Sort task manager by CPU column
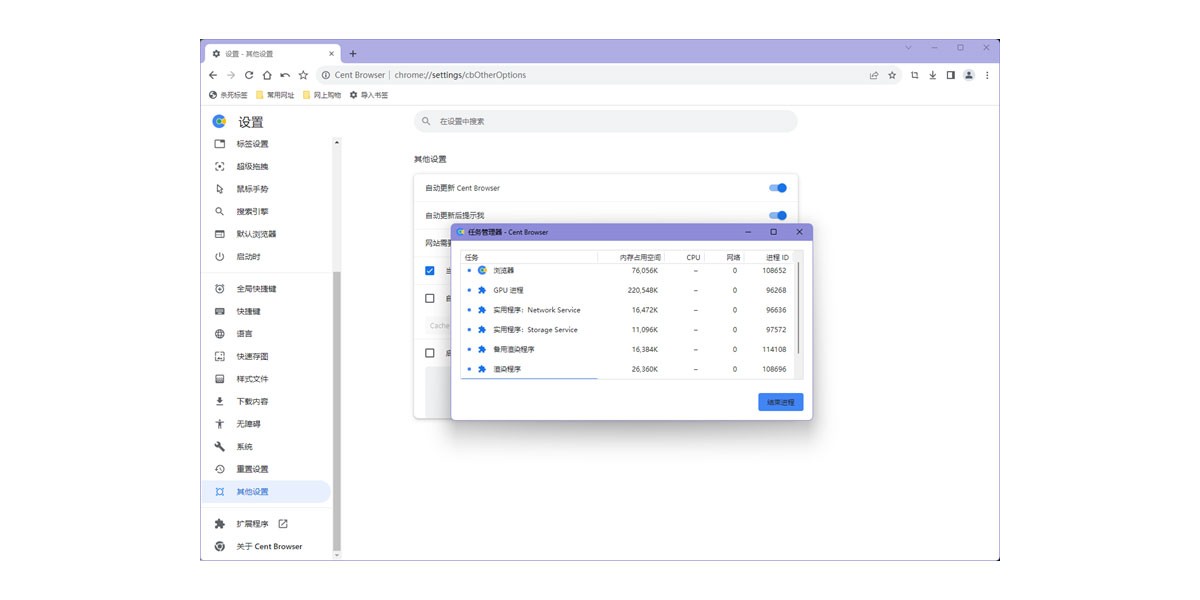Viewport: 1200px width, 600px height. pos(684,257)
